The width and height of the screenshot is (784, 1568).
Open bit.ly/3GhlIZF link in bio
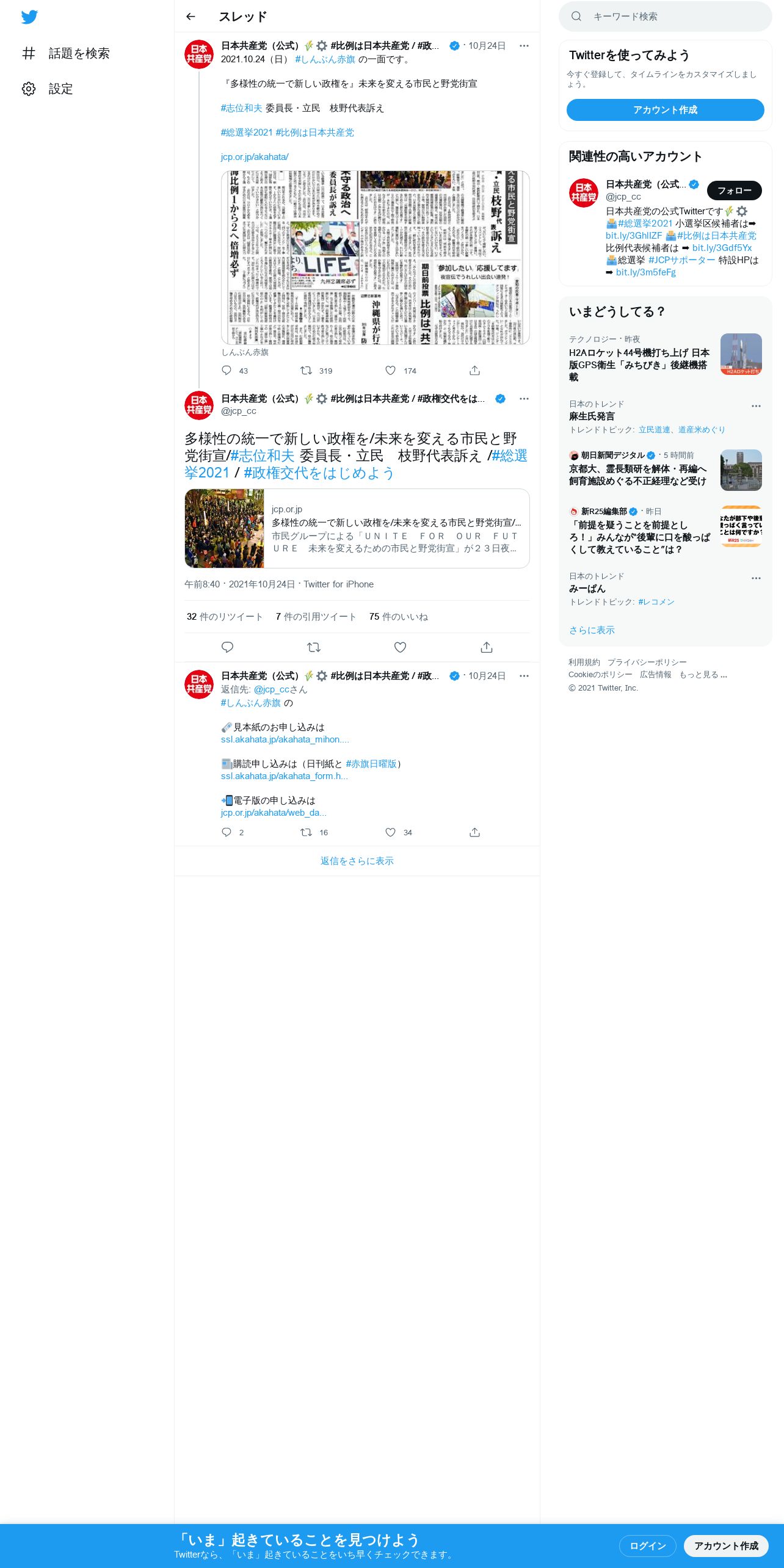coord(634,236)
